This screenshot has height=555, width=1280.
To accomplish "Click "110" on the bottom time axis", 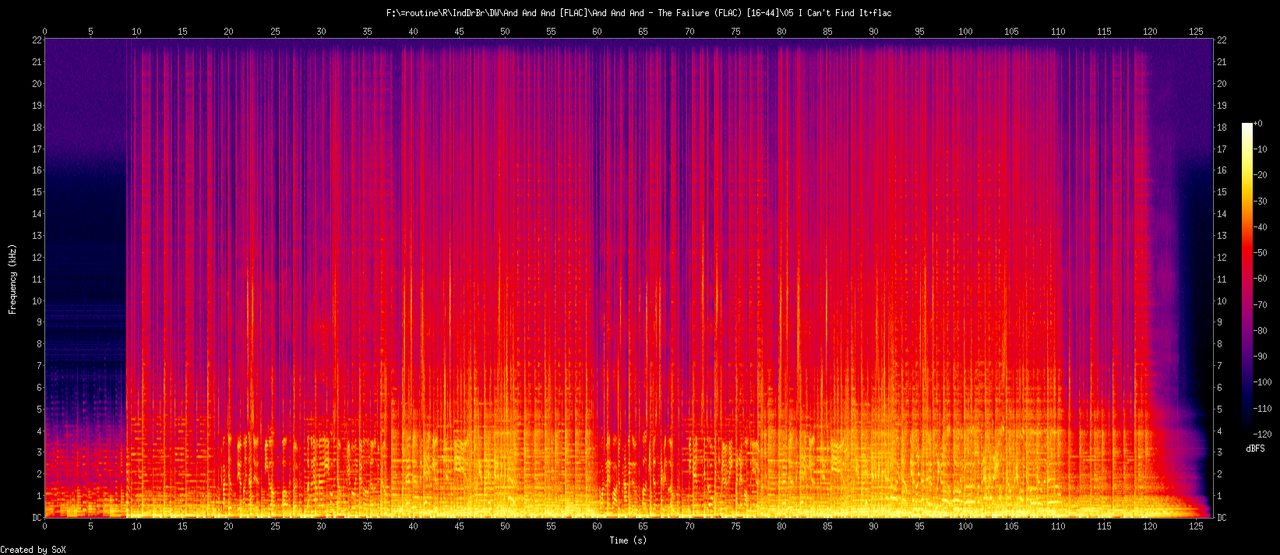I will [x=1057, y=527].
